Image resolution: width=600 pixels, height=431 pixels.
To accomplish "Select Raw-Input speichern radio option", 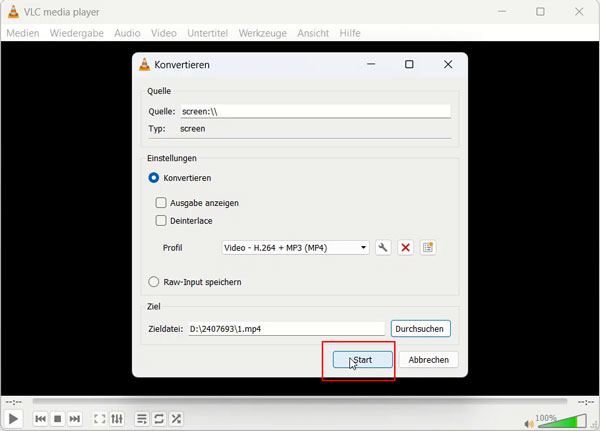I will (x=153, y=282).
